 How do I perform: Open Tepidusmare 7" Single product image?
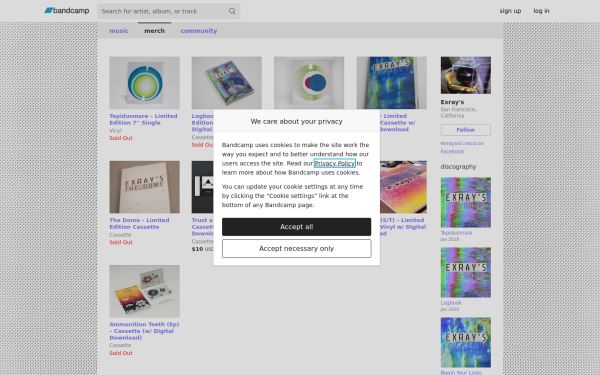pyautogui.click(x=145, y=83)
